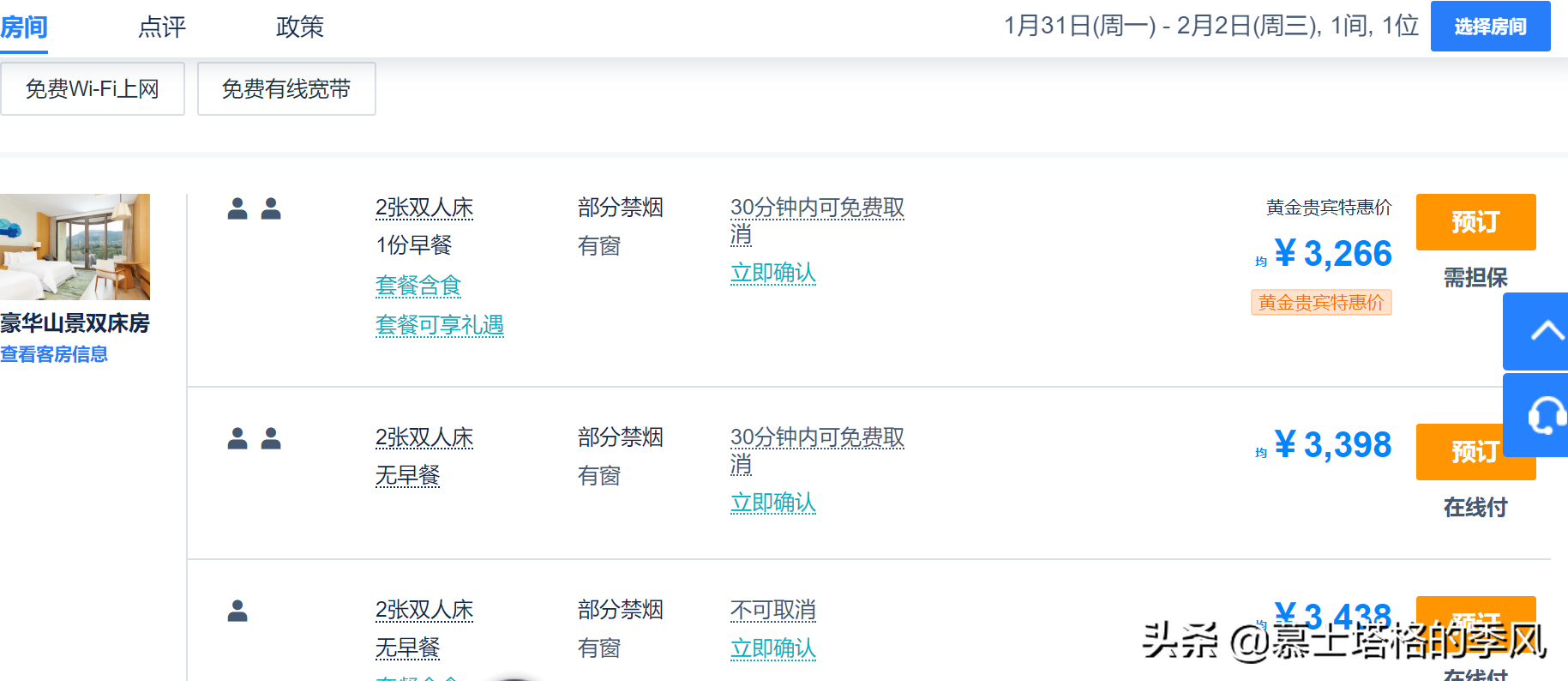Open the 查看客房信息 link
This screenshot has height=681, width=1568.
(54, 354)
